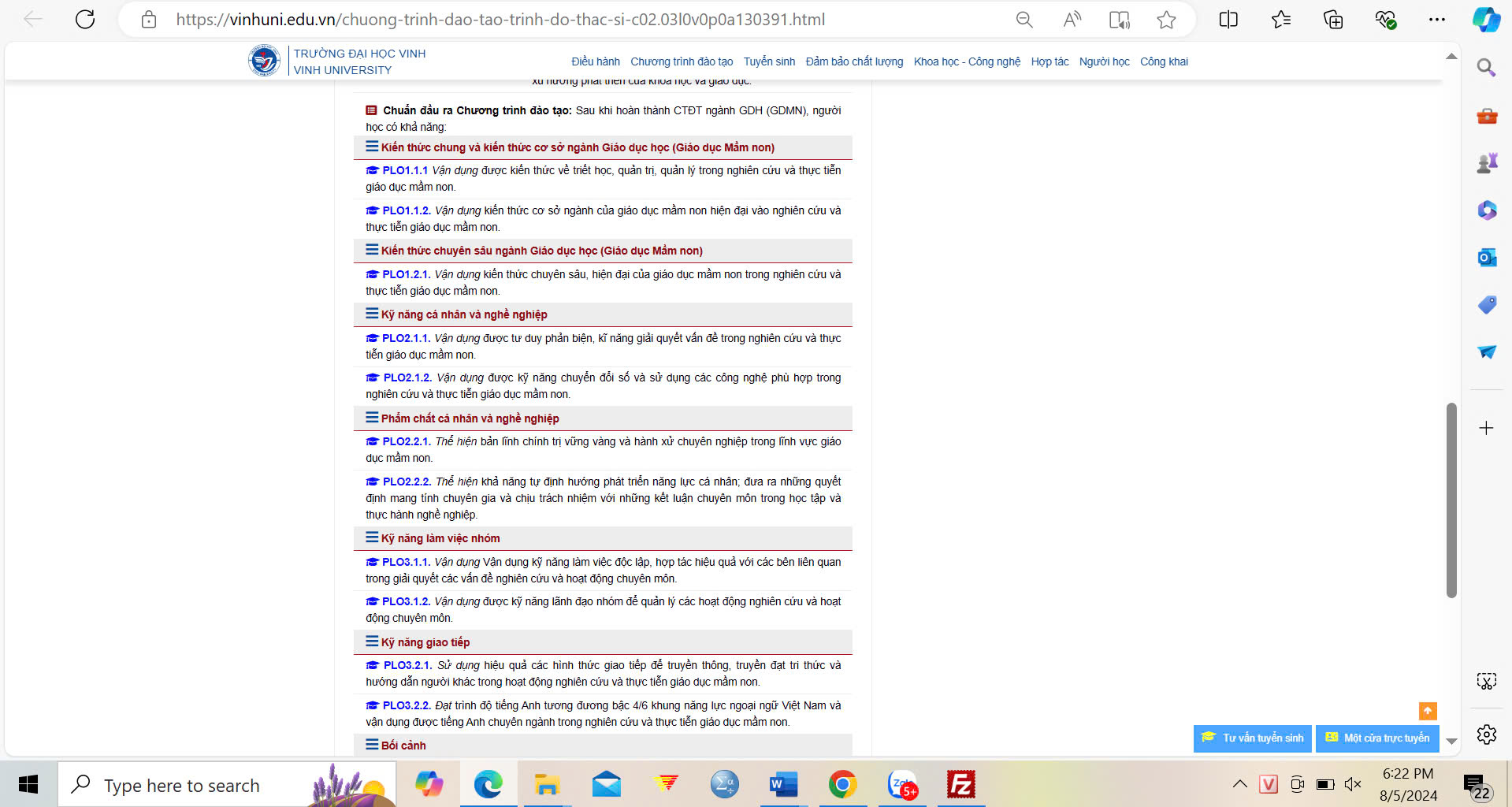1512x807 pixels.
Task: Collapse Kỹ năng làm việc nhóm section
Action: pyautogui.click(x=603, y=538)
